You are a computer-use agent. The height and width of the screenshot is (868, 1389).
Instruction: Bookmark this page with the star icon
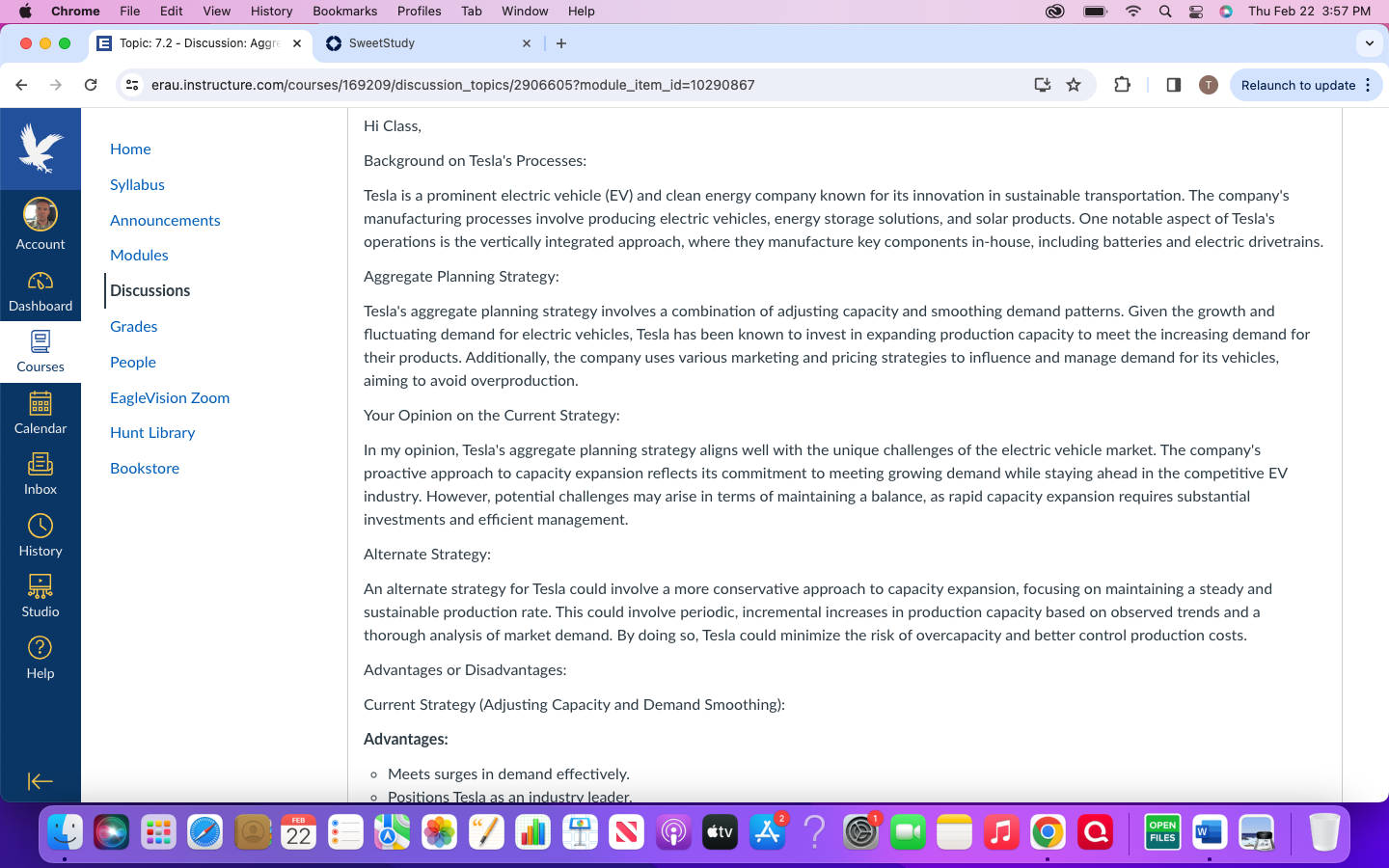(1074, 85)
